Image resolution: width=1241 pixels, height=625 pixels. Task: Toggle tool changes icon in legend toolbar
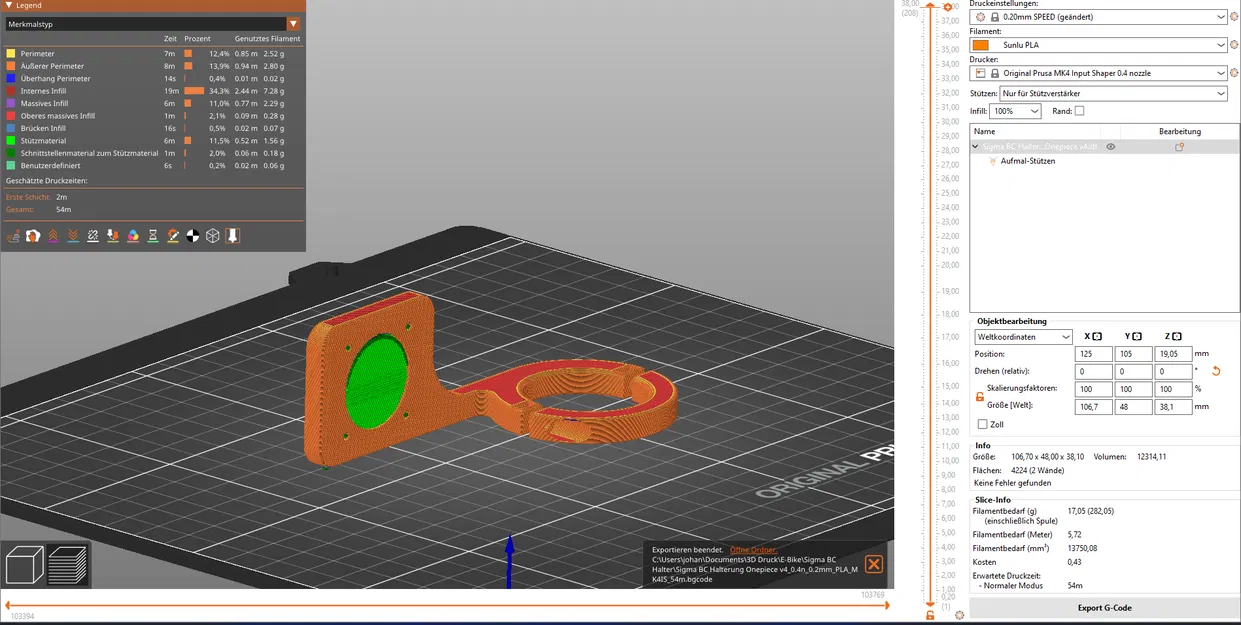pos(113,236)
